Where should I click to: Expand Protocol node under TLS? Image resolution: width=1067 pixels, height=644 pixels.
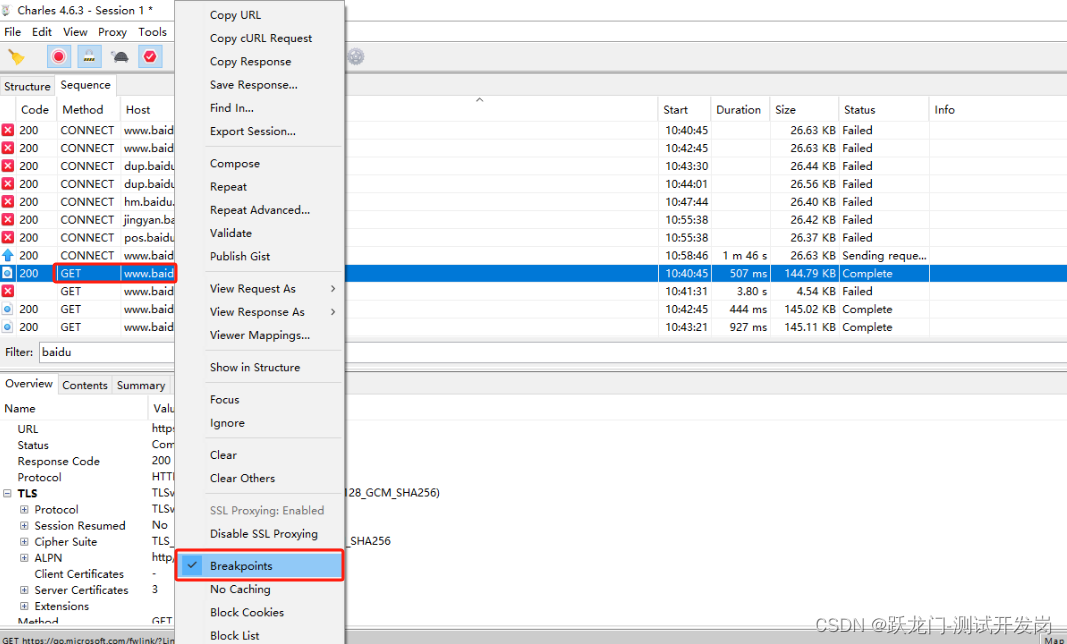pos(24,509)
